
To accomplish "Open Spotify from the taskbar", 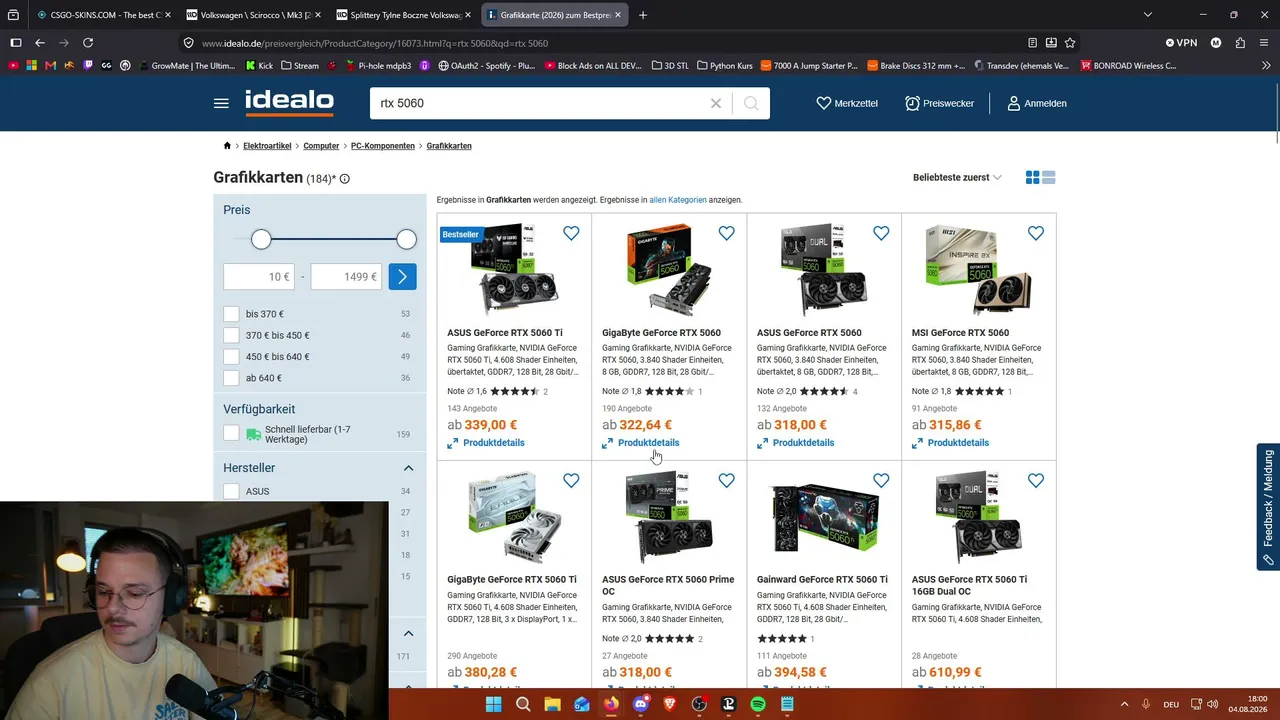I will 758,704.
